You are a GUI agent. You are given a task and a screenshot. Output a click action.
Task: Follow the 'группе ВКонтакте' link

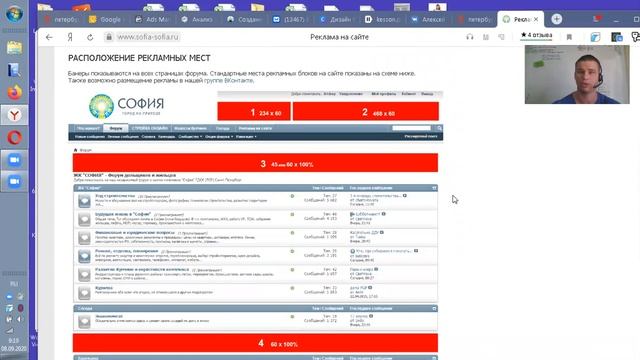(229, 80)
